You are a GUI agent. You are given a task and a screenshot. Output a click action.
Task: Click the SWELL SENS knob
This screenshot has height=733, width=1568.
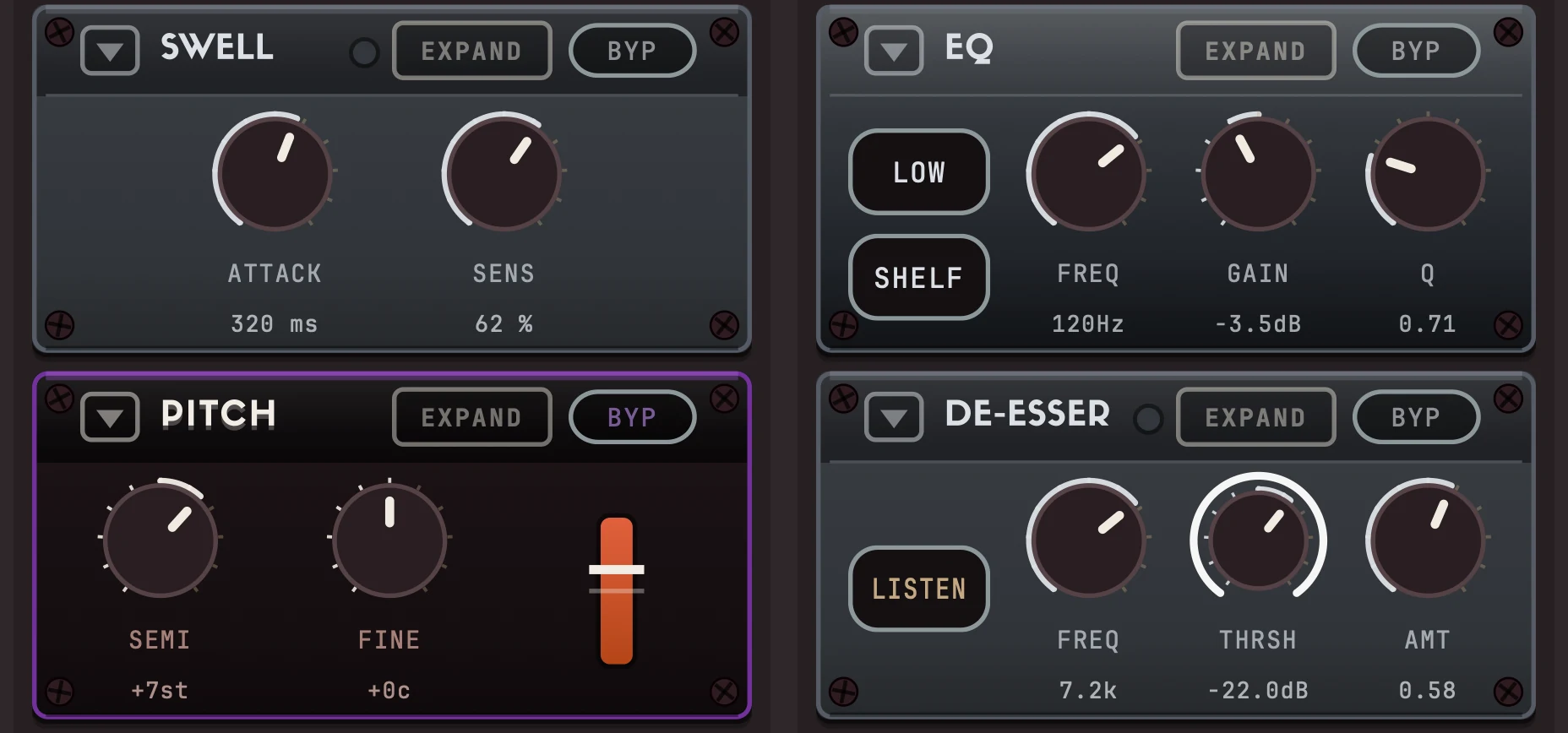504,172
